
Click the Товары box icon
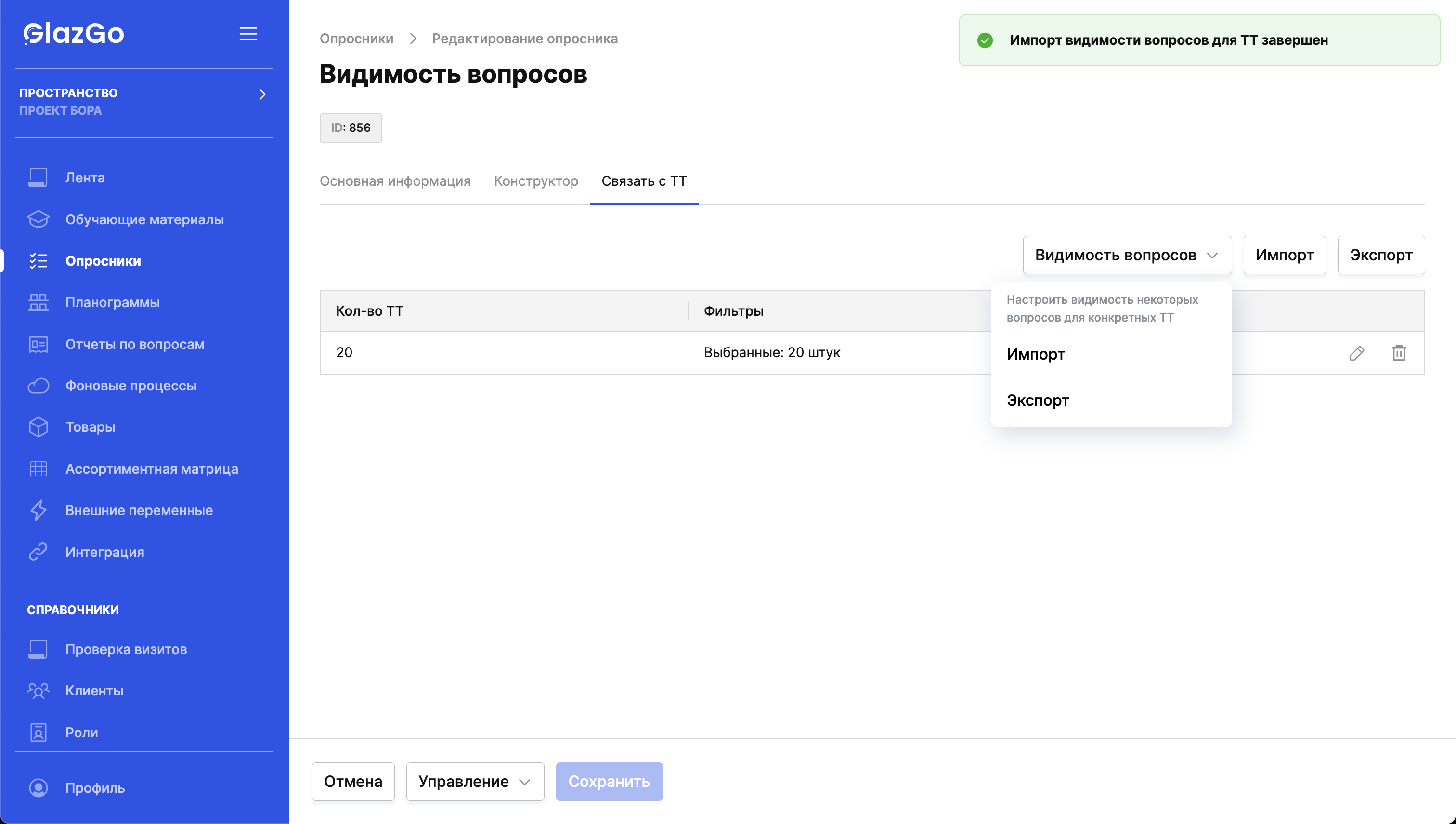[38, 427]
